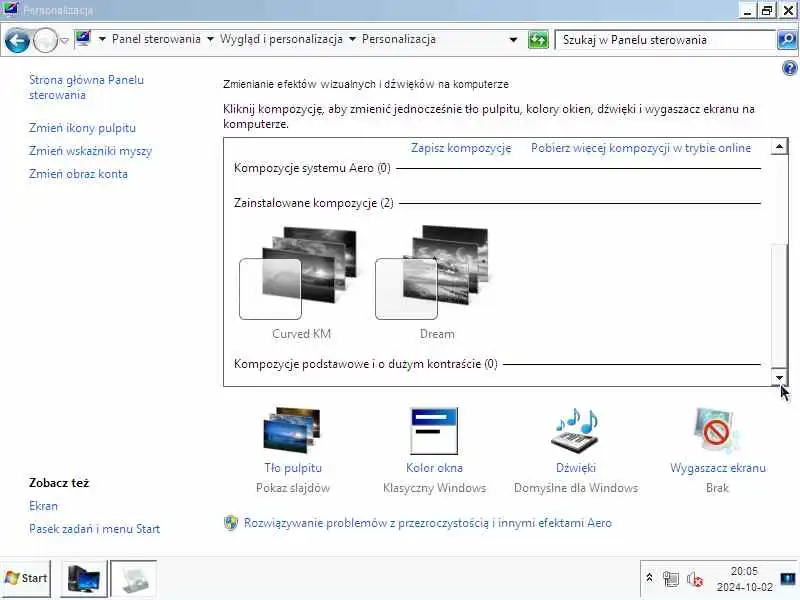Open the Start menu button
This screenshot has width=800, height=600.
[x=26, y=579]
